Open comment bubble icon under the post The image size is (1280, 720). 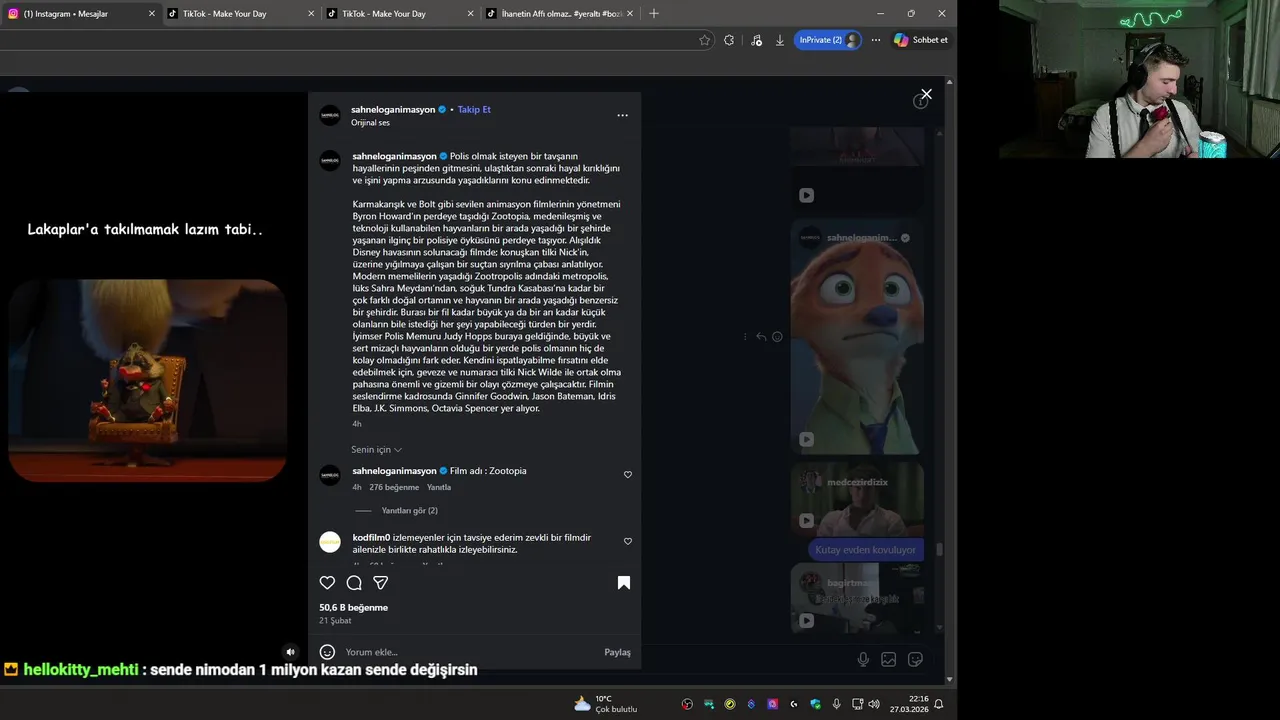pyautogui.click(x=354, y=583)
